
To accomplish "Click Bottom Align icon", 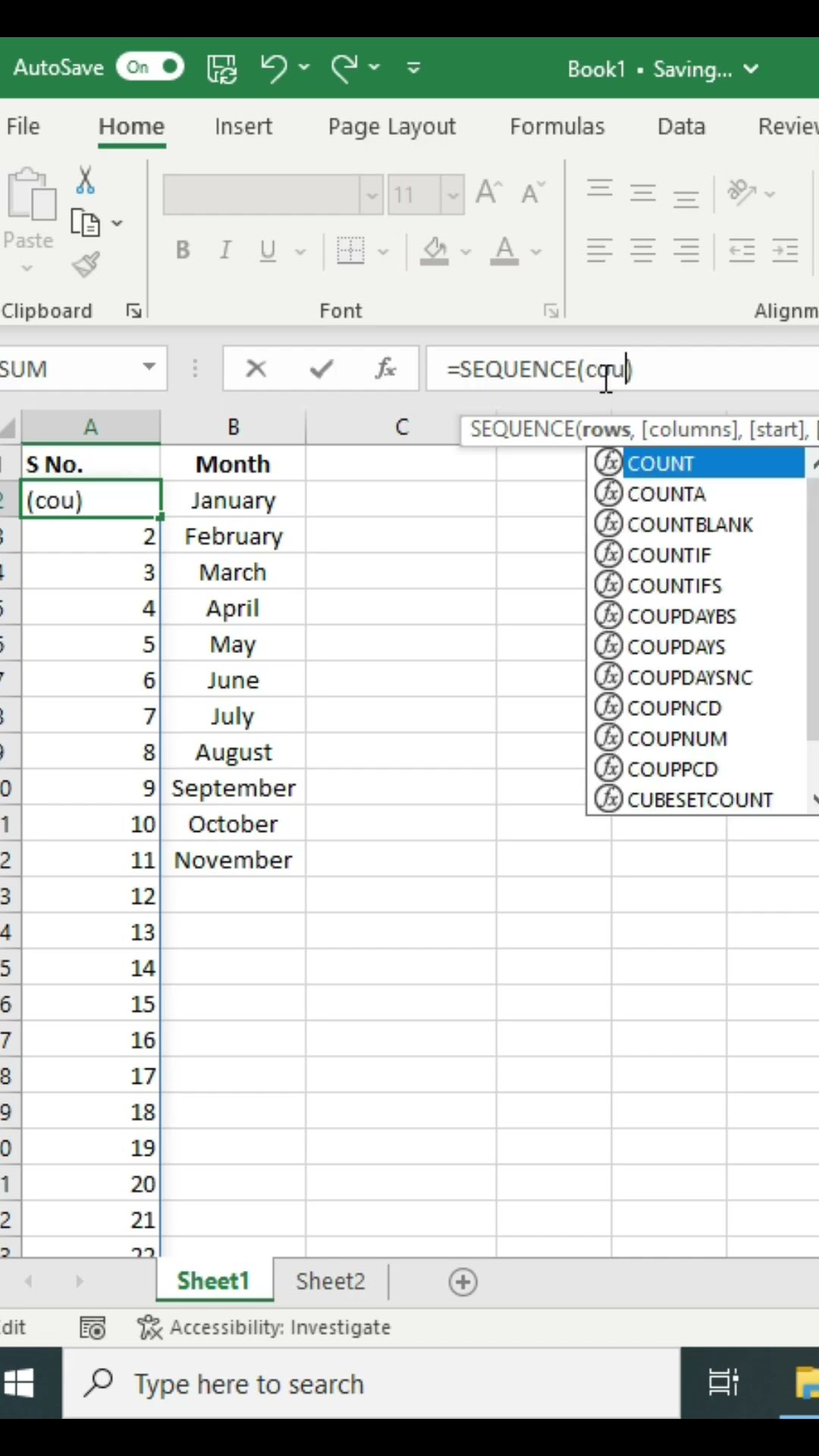I will [x=686, y=197].
